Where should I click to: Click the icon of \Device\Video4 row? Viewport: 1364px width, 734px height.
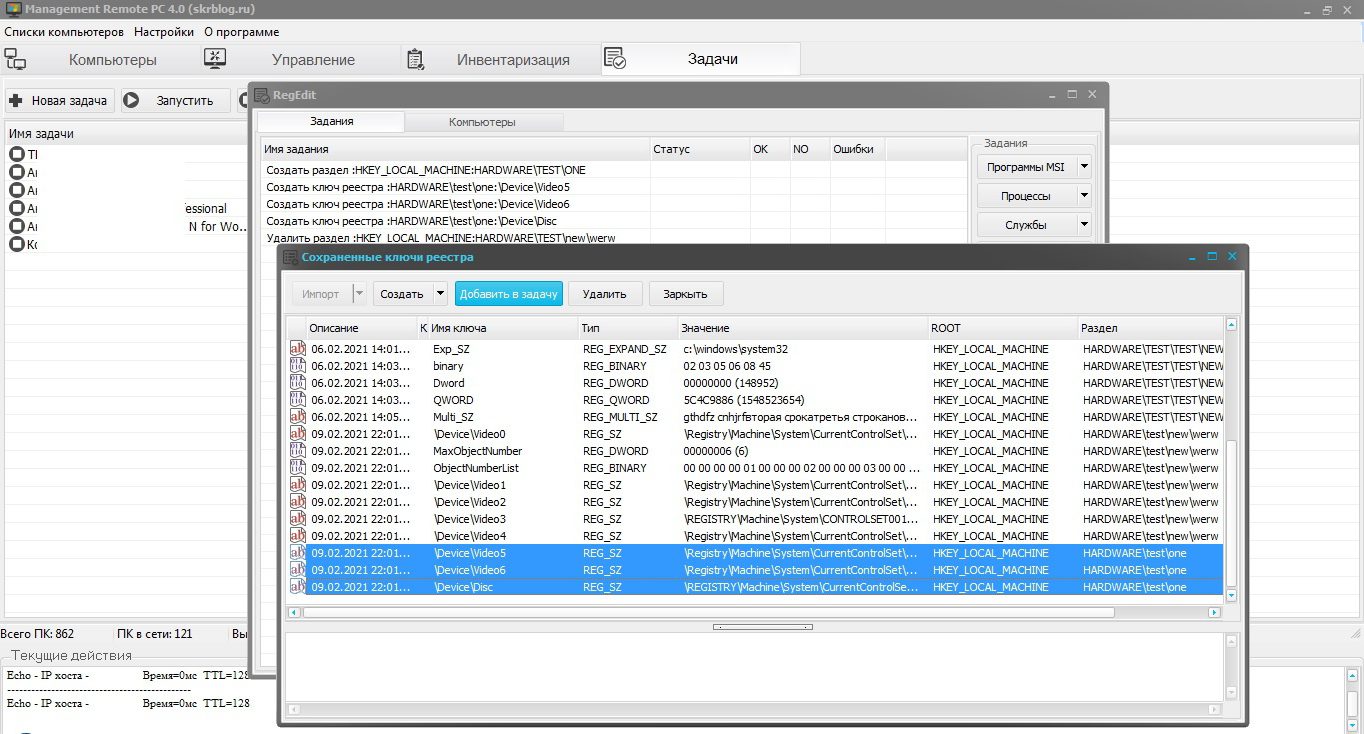297,536
